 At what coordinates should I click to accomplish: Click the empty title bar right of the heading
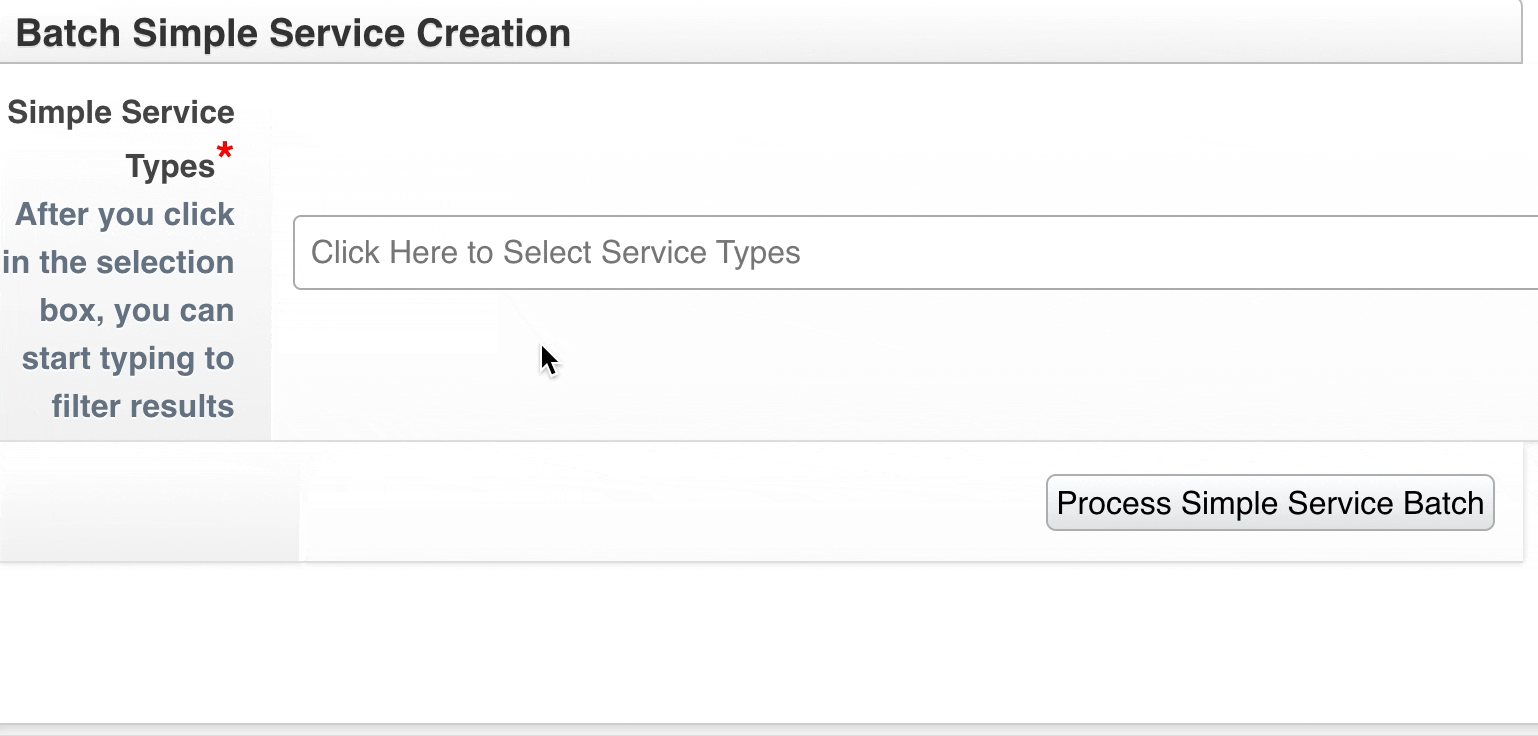click(1040, 33)
